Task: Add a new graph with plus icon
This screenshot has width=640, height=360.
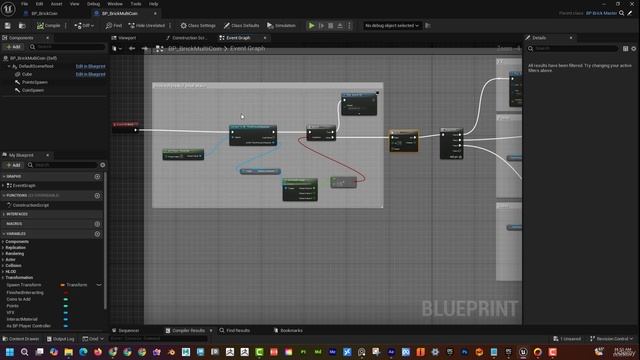Action: click(x=97, y=176)
